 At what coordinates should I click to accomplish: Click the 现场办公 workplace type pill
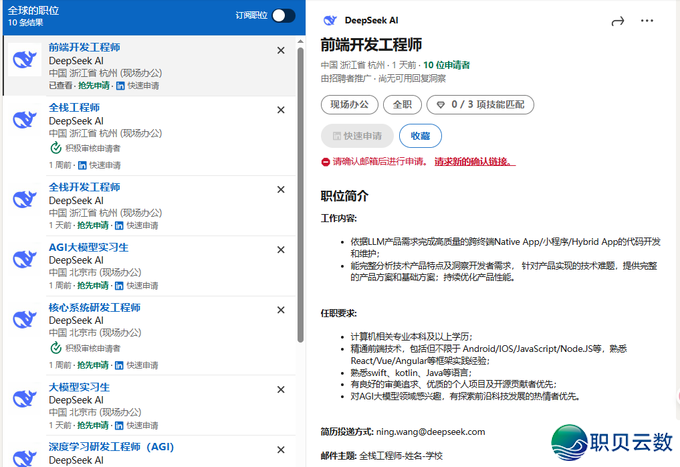(x=350, y=105)
